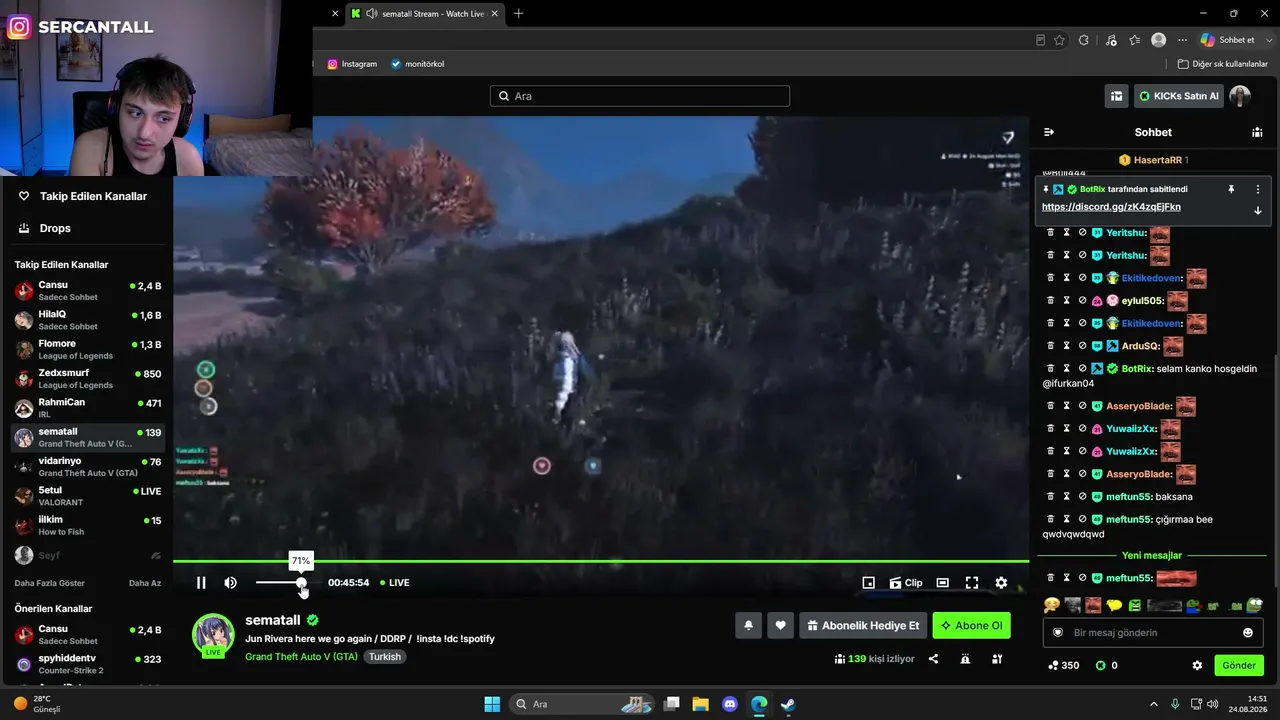Viewport: 1280px width, 720px height.
Task: Click the heart follow button
Action: 781,626
